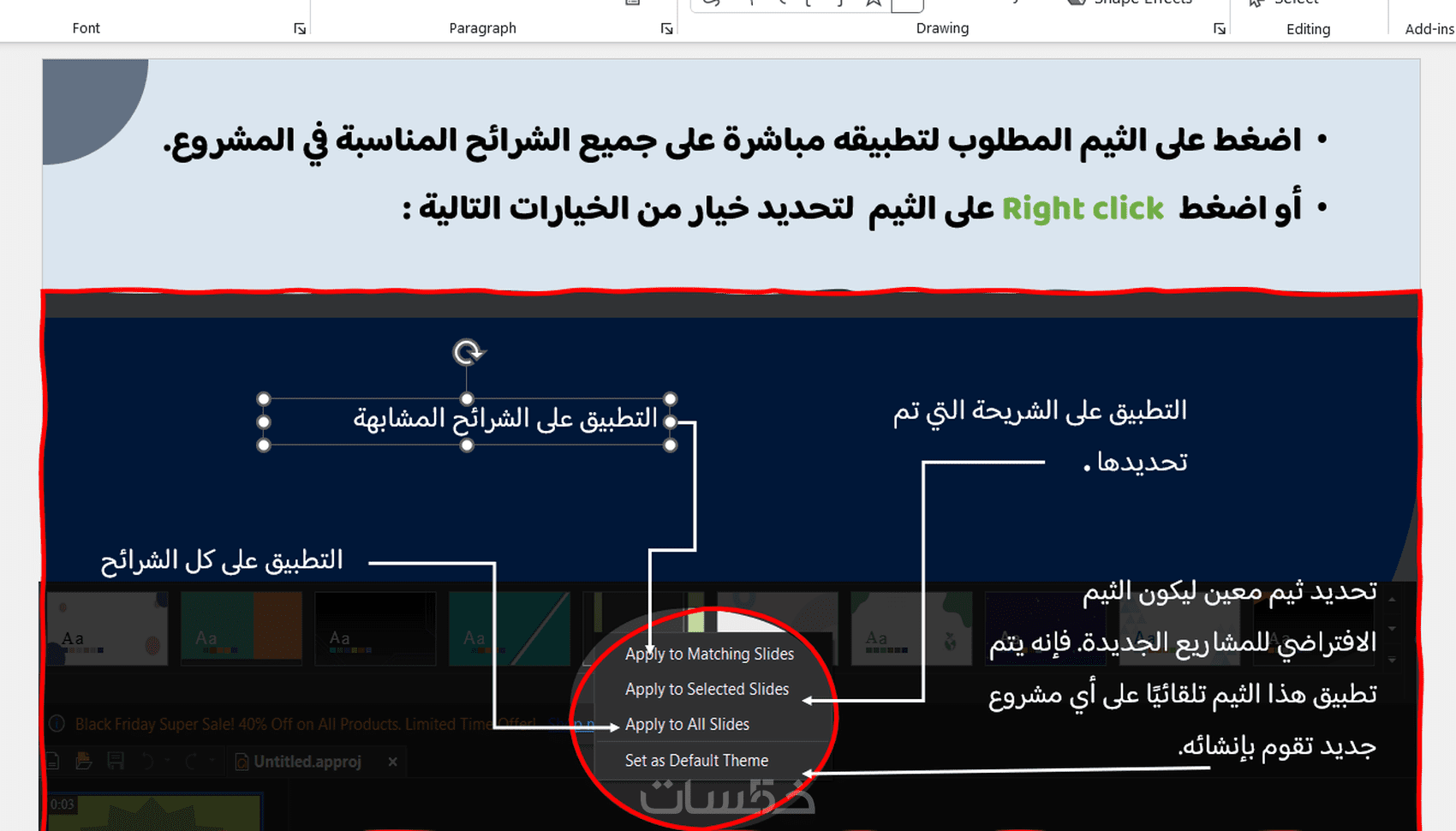Click the first bullet line starting 'اضغط على الثيم المطلوب'
Image resolution: width=1456 pixels, height=831 pixels.
point(733,140)
